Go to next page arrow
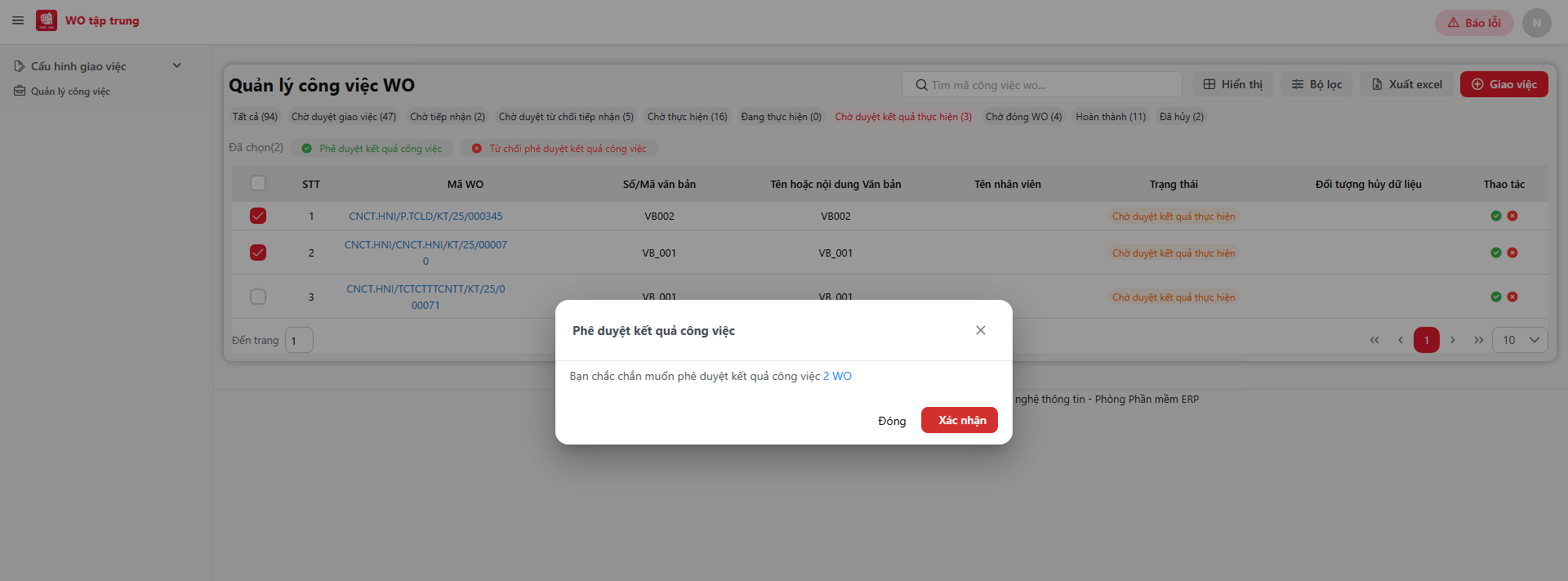 [x=1453, y=340]
